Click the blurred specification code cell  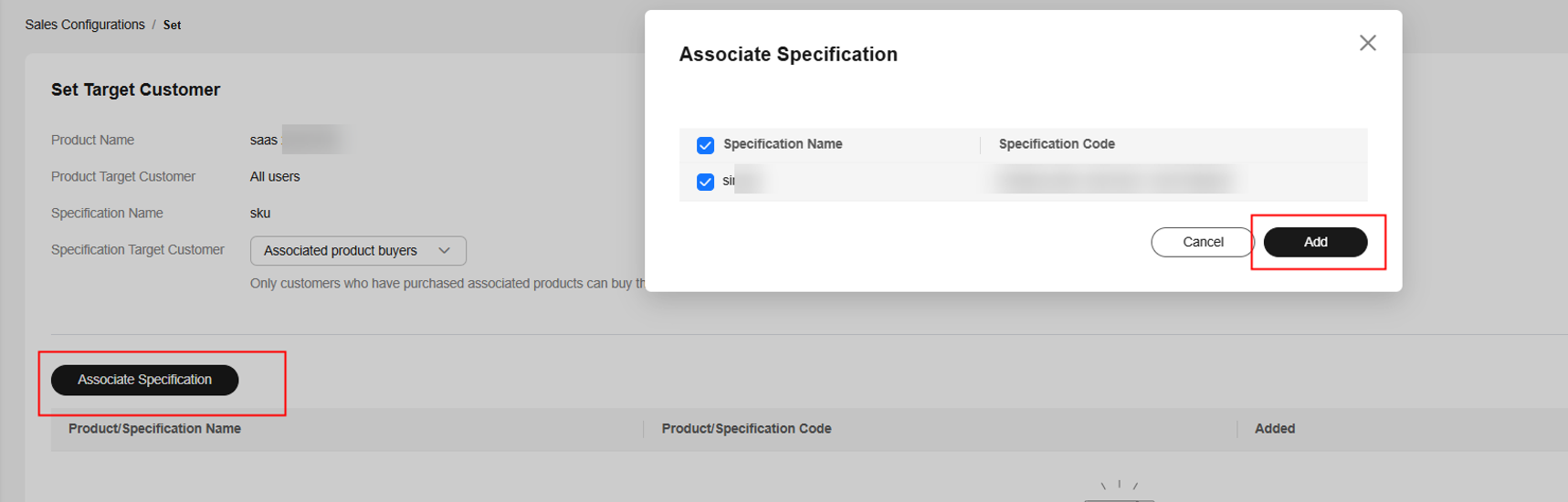[1114, 181]
